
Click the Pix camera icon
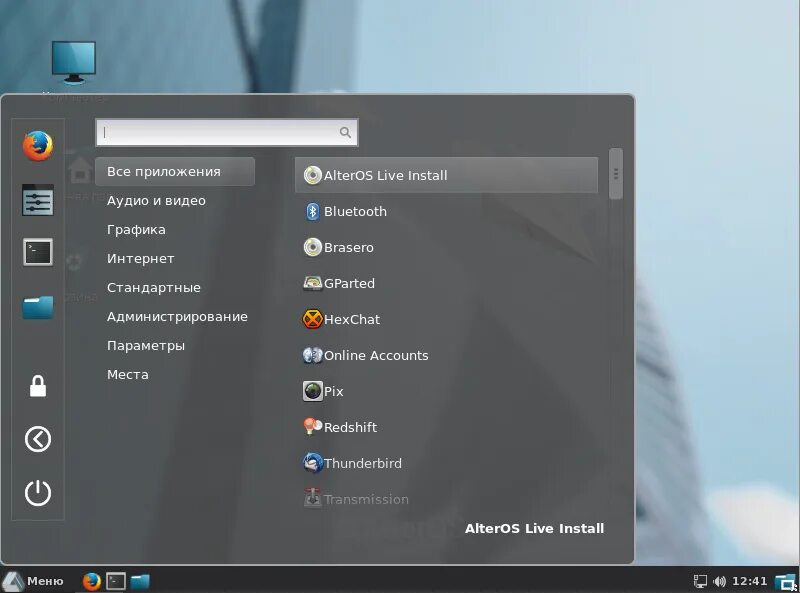[312, 391]
